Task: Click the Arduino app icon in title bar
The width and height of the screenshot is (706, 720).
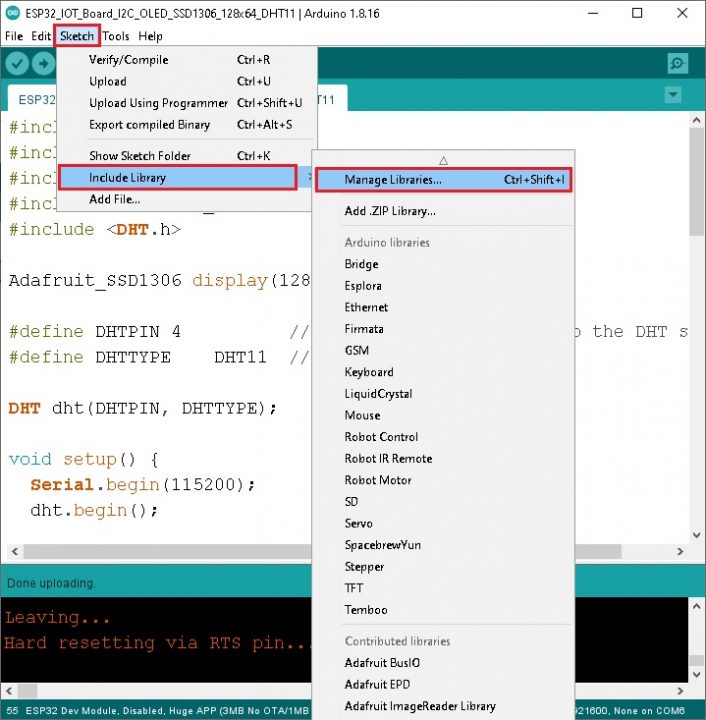Action: click(x=12, y=13)
